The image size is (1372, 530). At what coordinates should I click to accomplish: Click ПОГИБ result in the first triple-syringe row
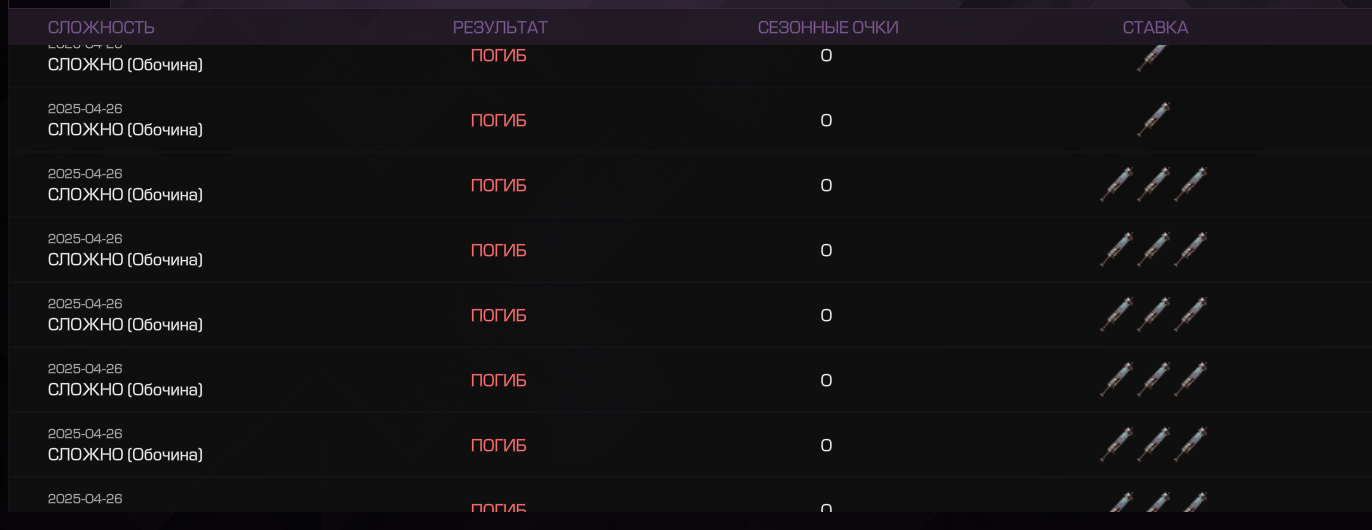point(498,186)
